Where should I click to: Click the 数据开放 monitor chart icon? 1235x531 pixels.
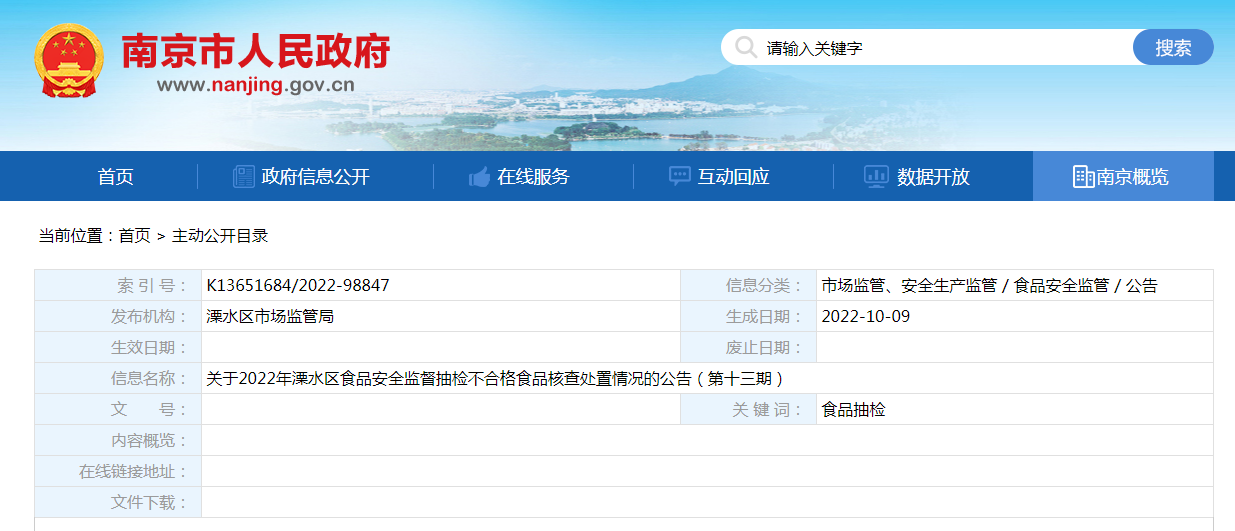876,177
